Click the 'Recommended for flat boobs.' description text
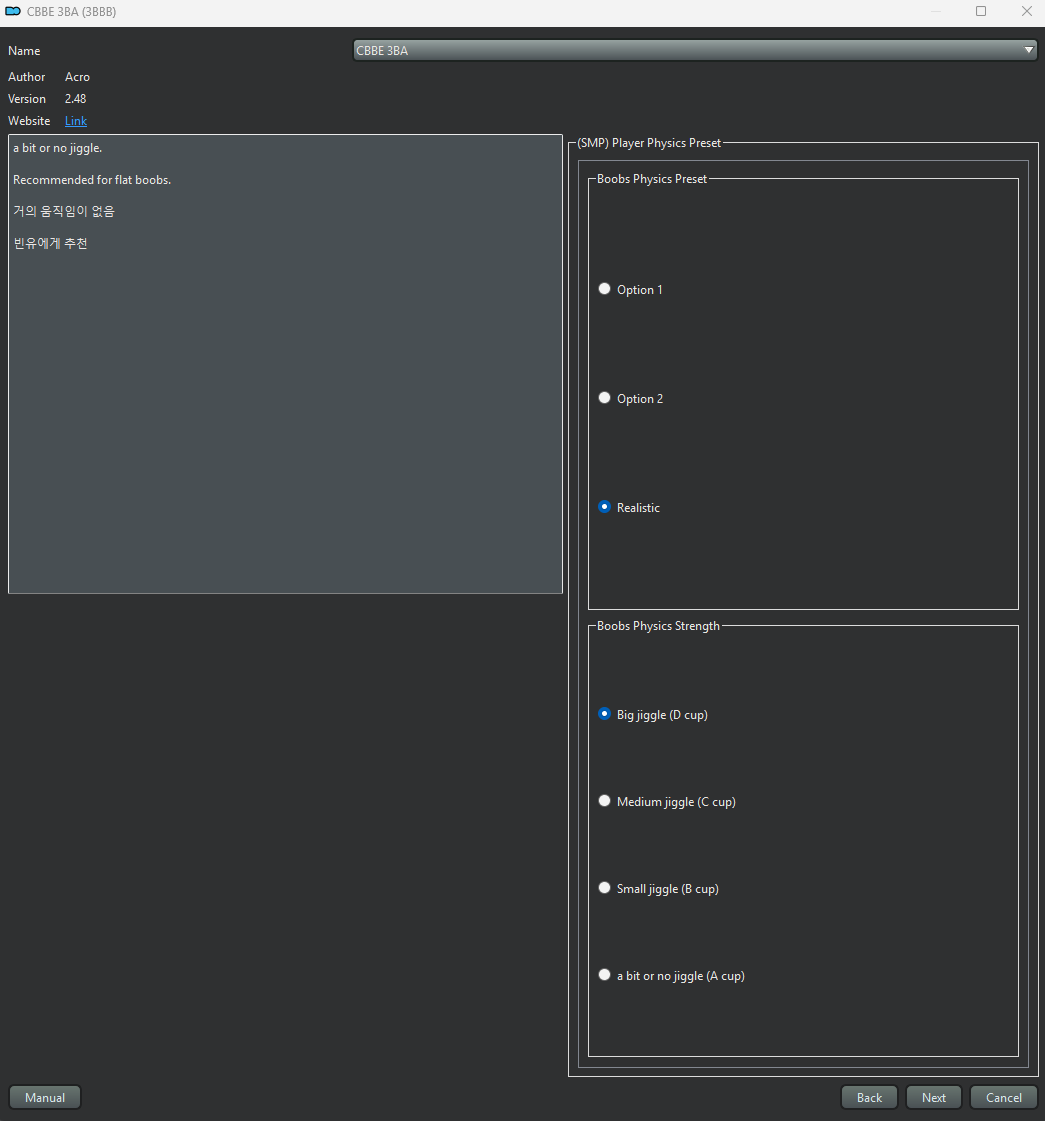The width and height of the screenshot is (1045, 1121). (x=92, y=180)
